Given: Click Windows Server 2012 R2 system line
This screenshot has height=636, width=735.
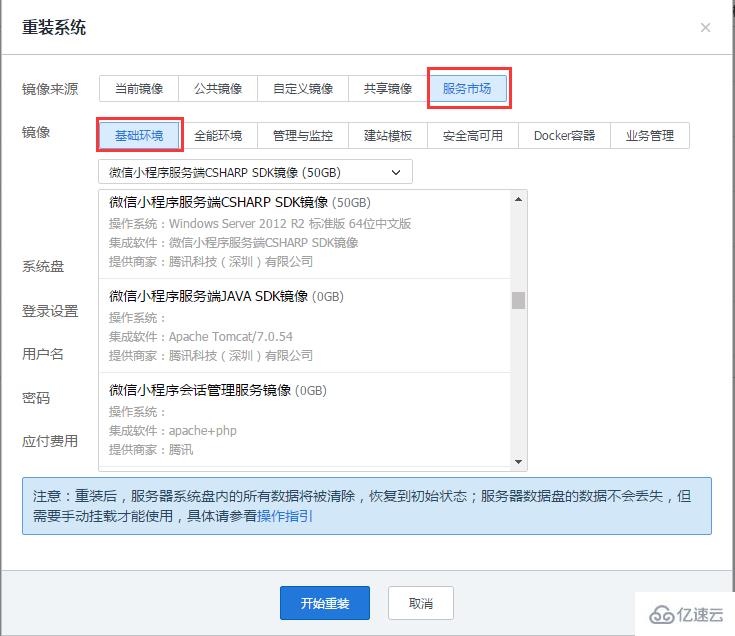Looking at the screenshot, I should click(x=260, y=224).
